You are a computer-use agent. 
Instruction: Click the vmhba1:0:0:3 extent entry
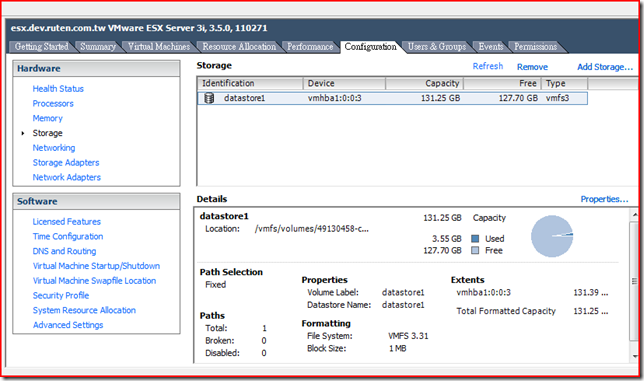[483, 292]
